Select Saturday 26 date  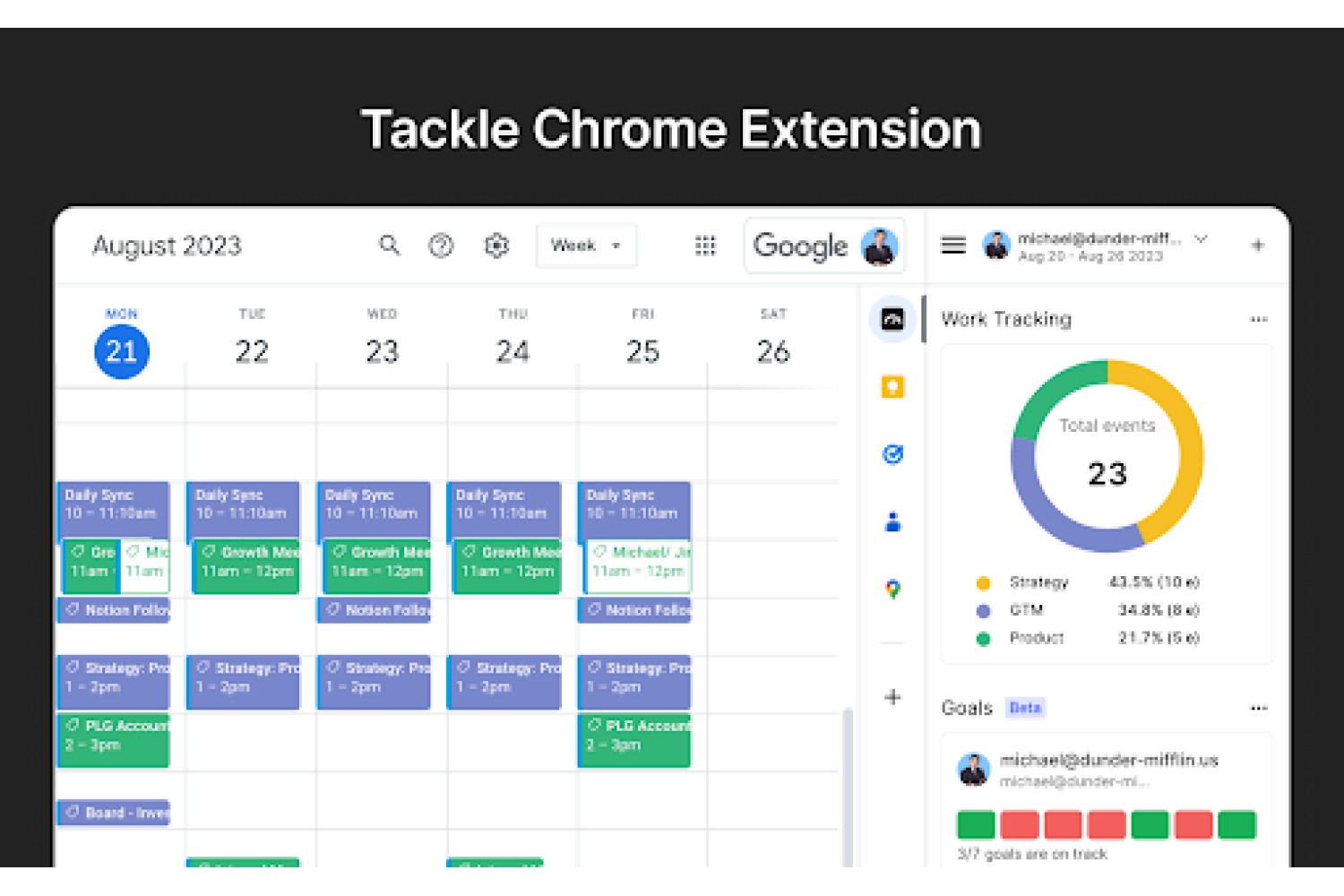point(773,351)
